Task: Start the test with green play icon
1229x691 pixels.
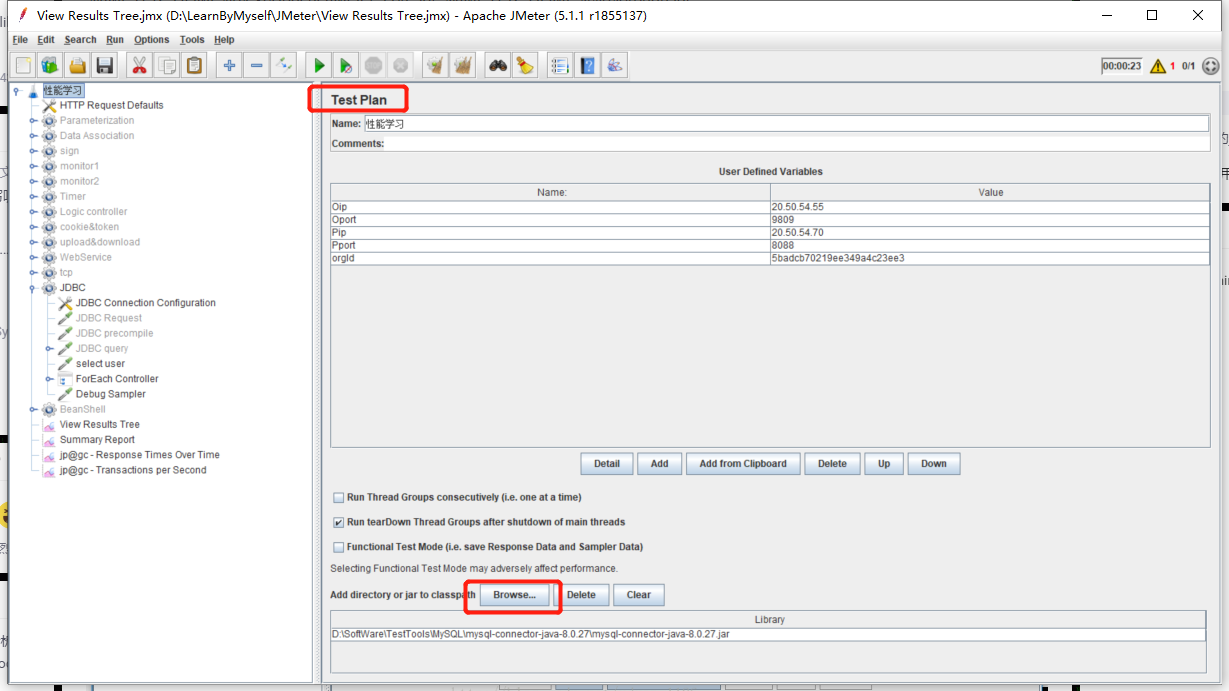Action: click(x=319, y=66)
